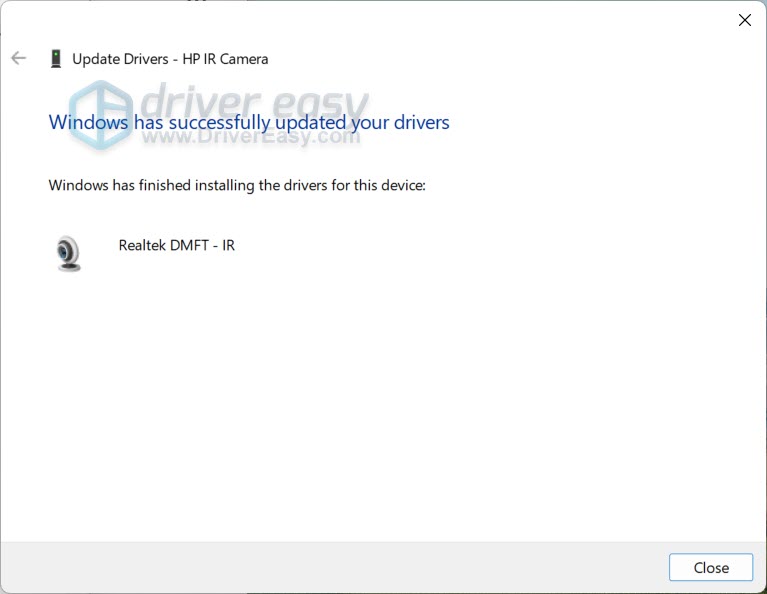Click the device icon beside Update Drivers title
Viewport: 767px width, 594px height.
point(56,59)
